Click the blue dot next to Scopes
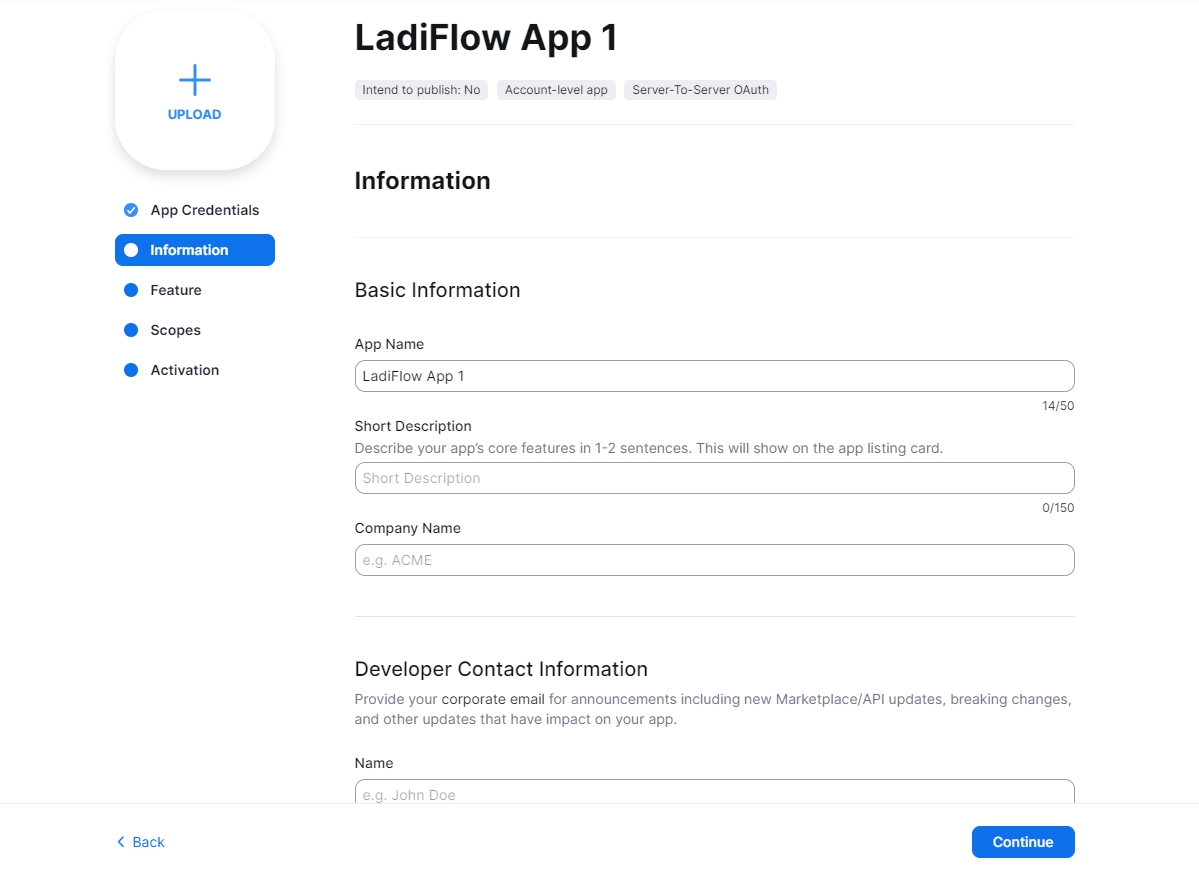 click(x=130, y=330)
